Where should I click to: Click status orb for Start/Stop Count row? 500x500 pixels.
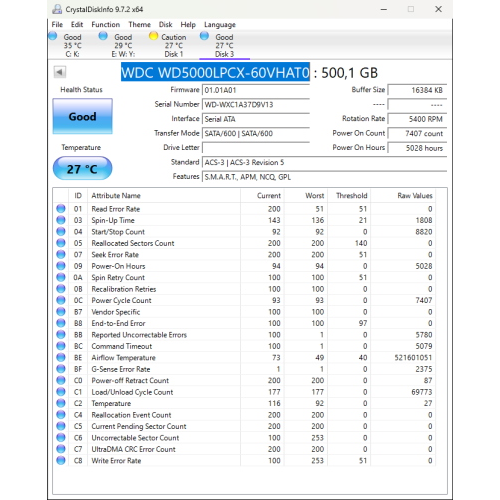tap(61, 232)
